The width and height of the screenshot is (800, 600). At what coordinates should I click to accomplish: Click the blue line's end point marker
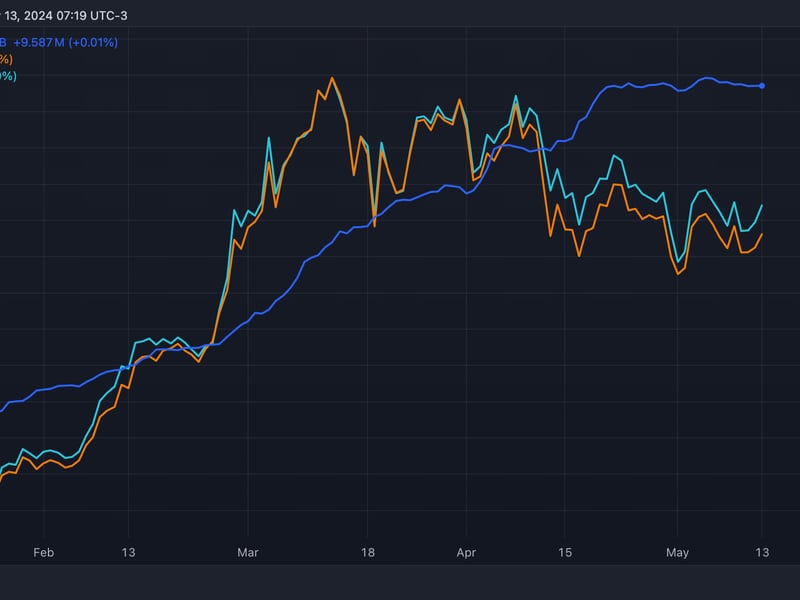point(762,86)
